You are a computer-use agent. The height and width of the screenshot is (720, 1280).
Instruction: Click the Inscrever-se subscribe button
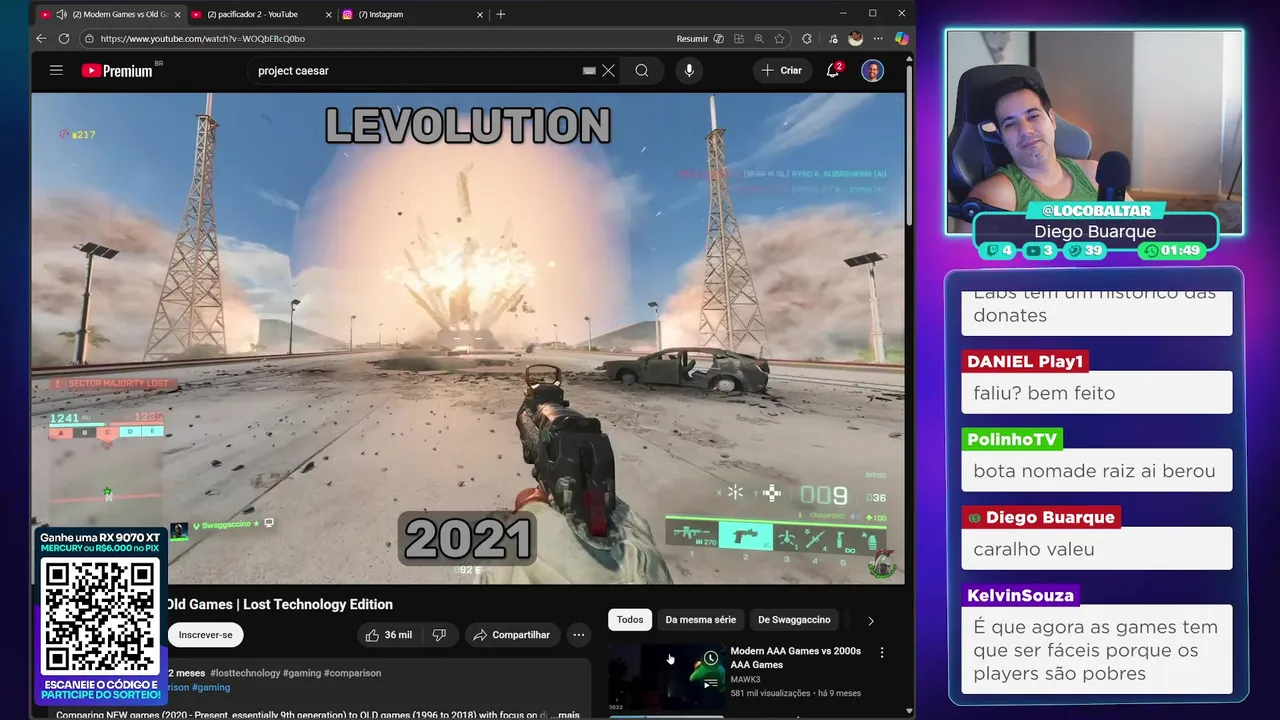205,635
